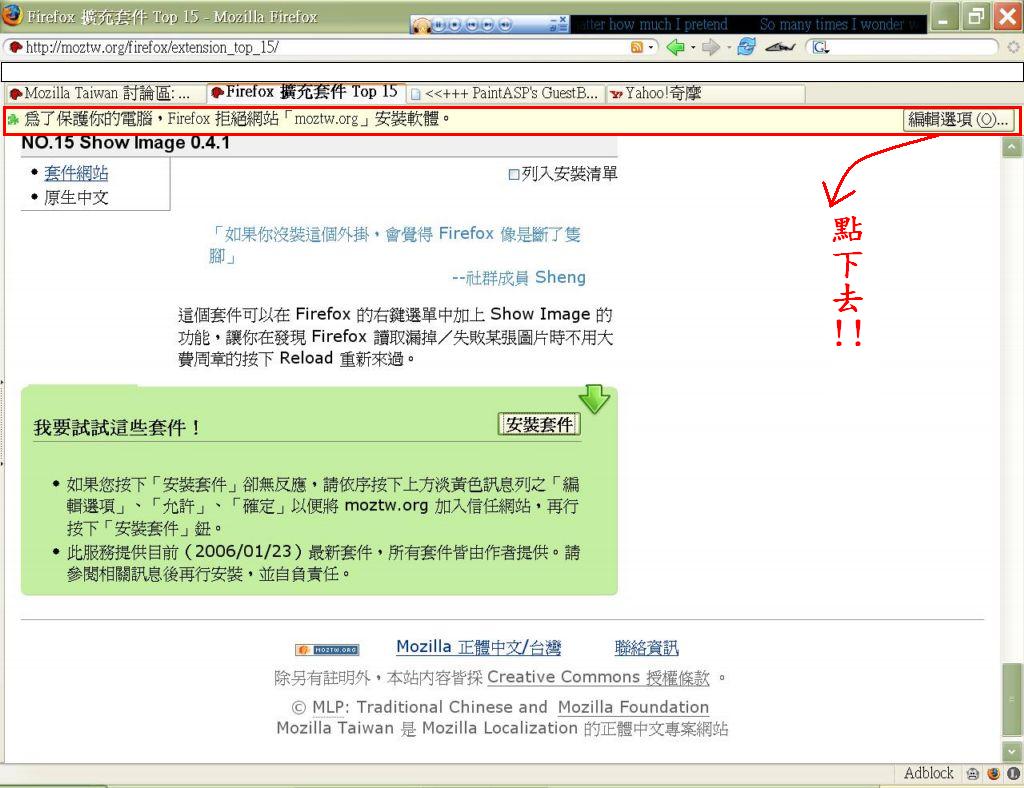1024x788 pixels.
Task: Click the 編輯選項 button in notification bar
Action: pyautogui.click(x=957, y=120)
